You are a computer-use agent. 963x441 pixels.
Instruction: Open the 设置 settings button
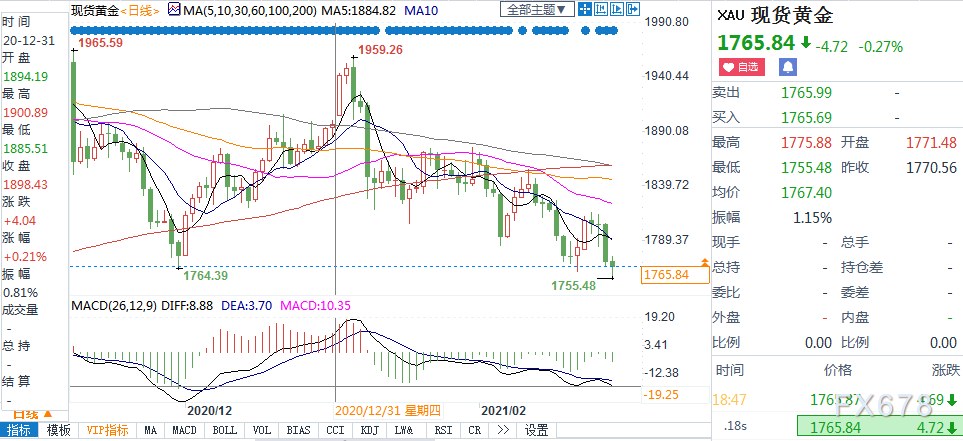(x=537, y=430)
